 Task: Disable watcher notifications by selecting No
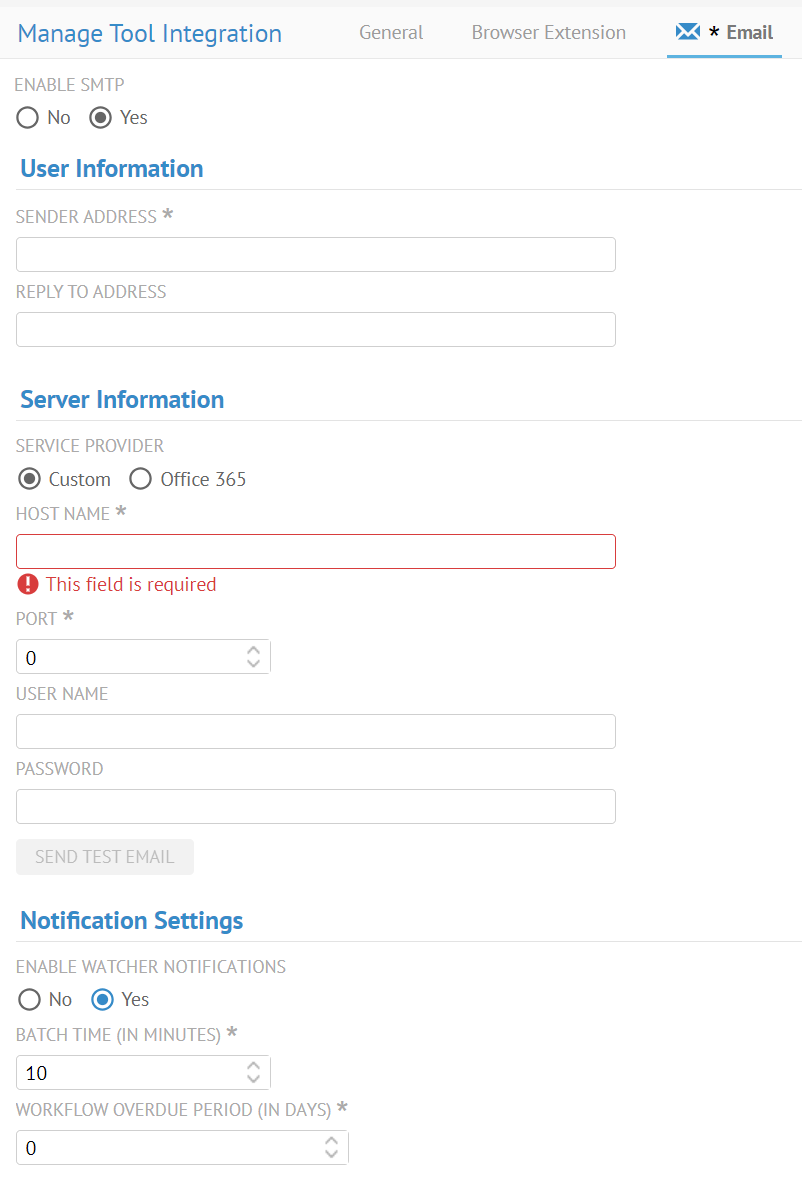tap(29, 999)
